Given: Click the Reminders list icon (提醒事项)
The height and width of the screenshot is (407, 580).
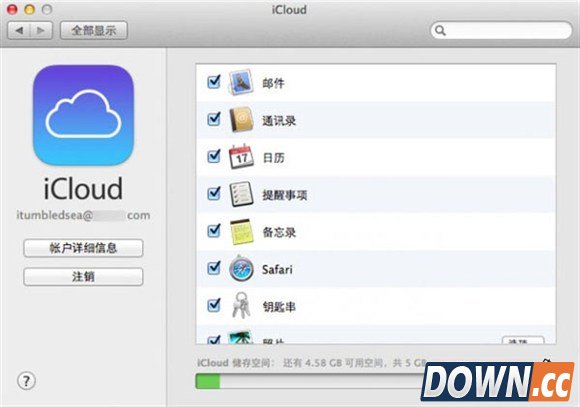Looking at the screenshot, I should pos(241,194).
